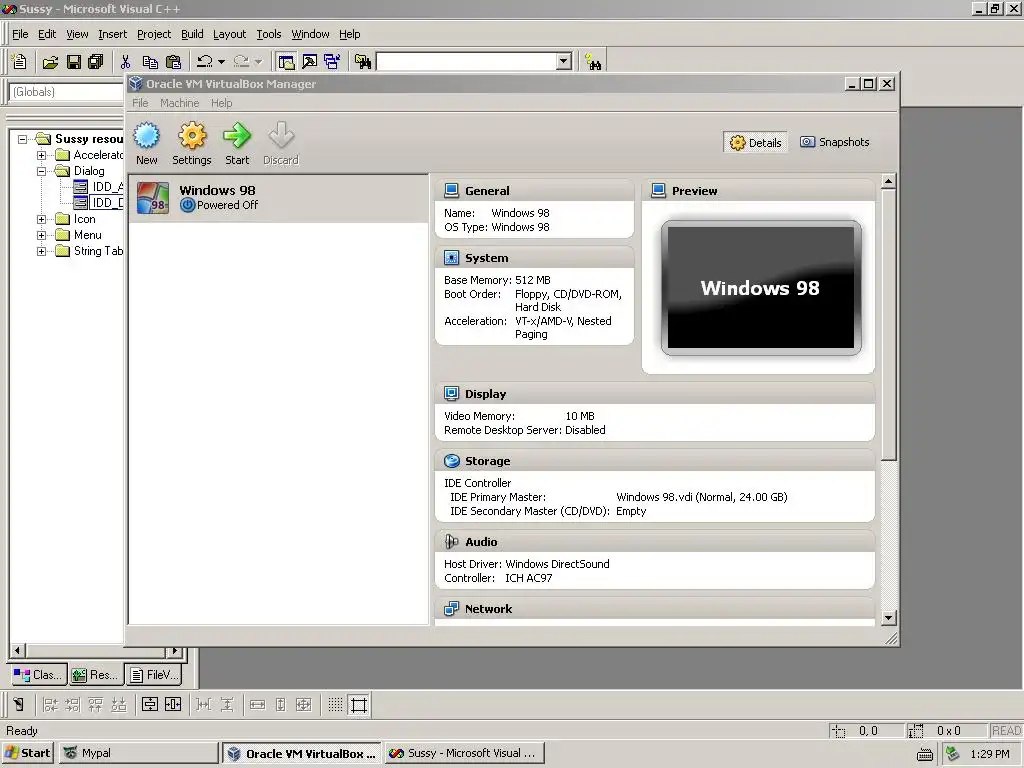This screenshot has width=1024, height=768.
Task: Collapse the Dialog folder node
Action: pos(41,171)
